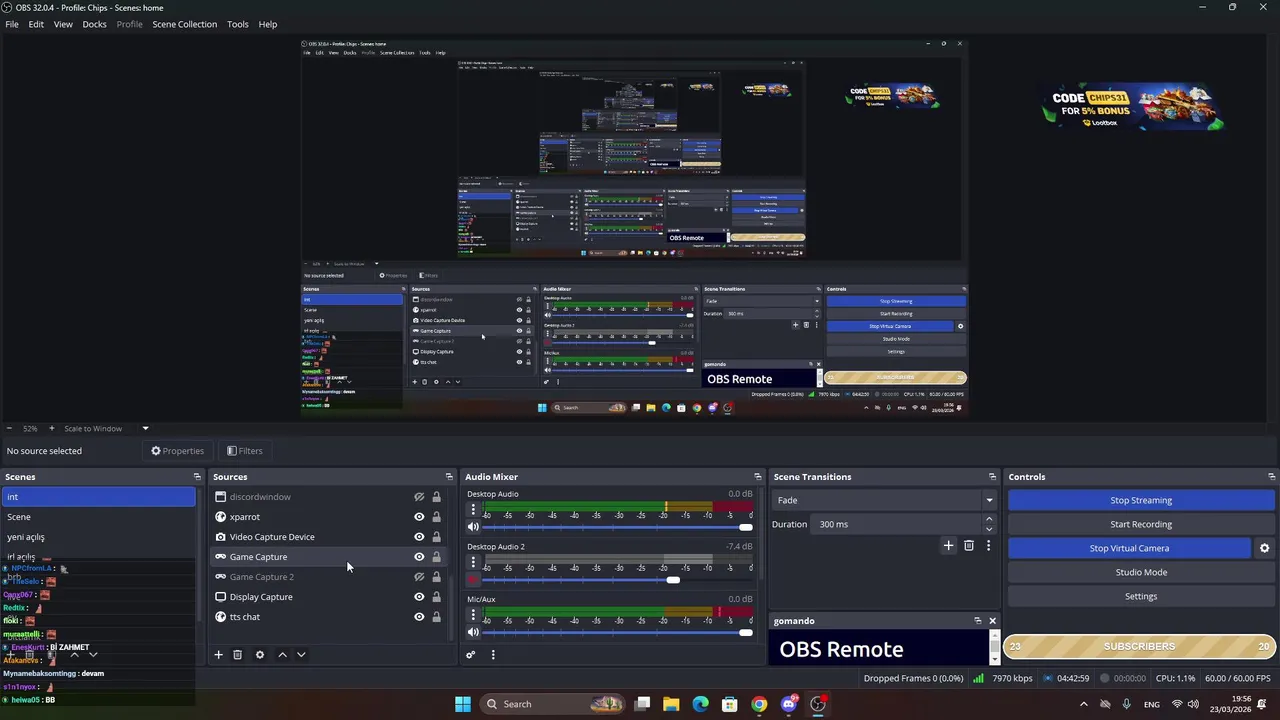The height and width of the screenshot is (720, 1280).
Task: Float the Scene Transitions dock icon
Action: (x=992, y=477)
